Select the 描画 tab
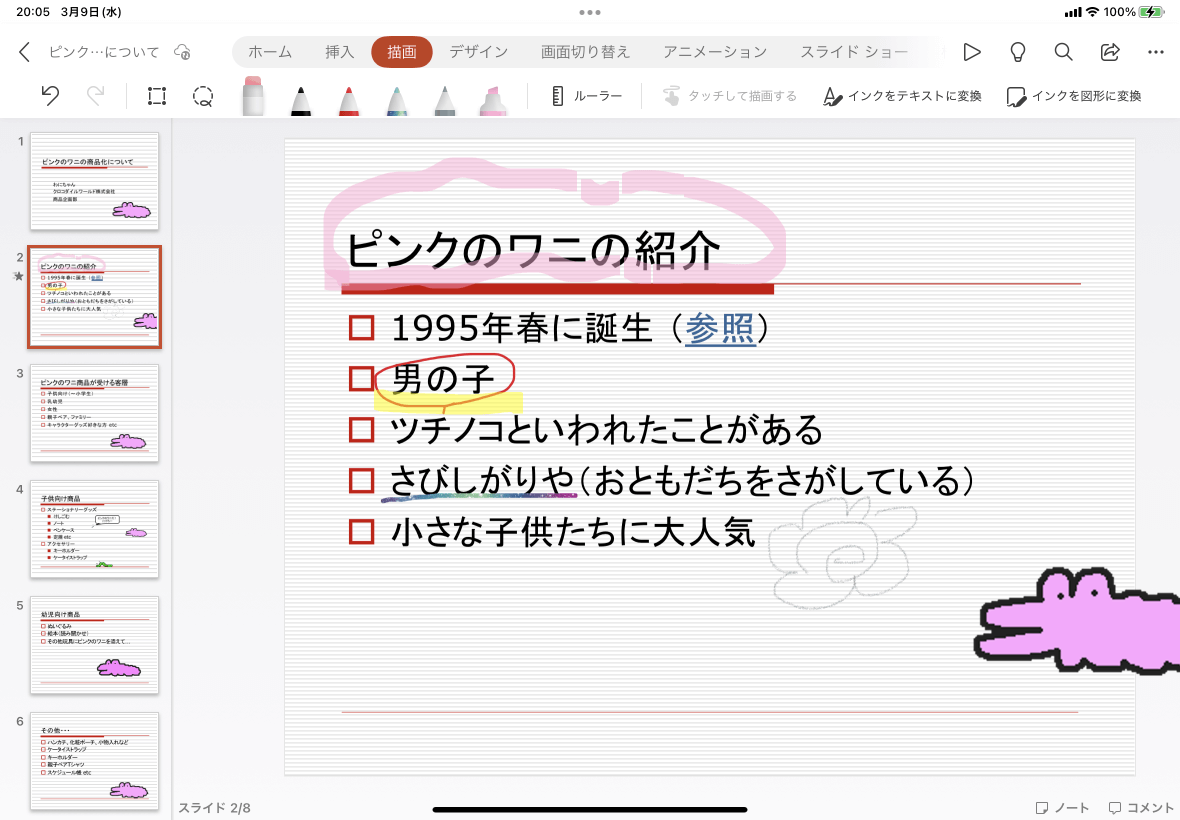 coord(402,52)
